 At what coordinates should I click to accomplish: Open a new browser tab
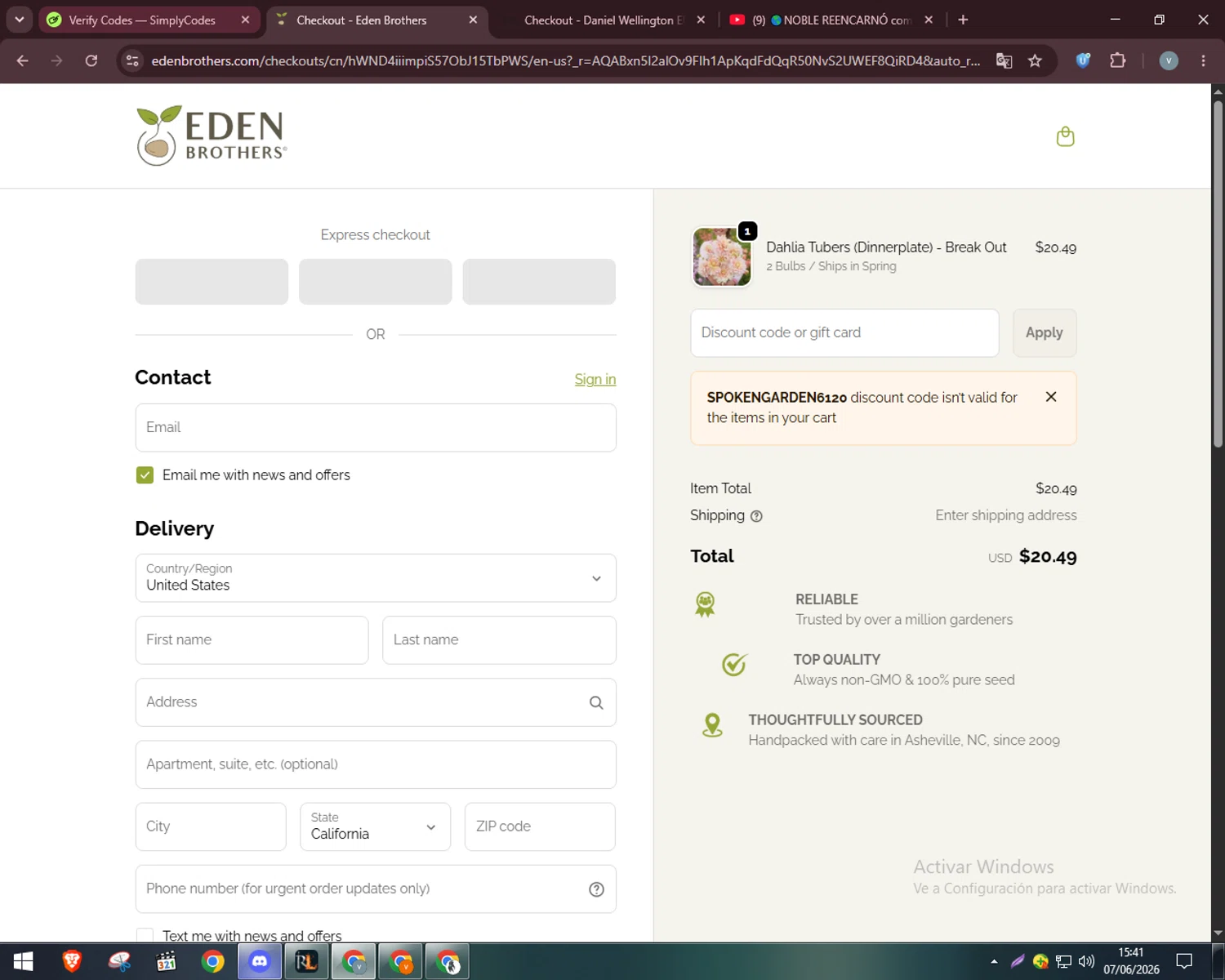963,20
